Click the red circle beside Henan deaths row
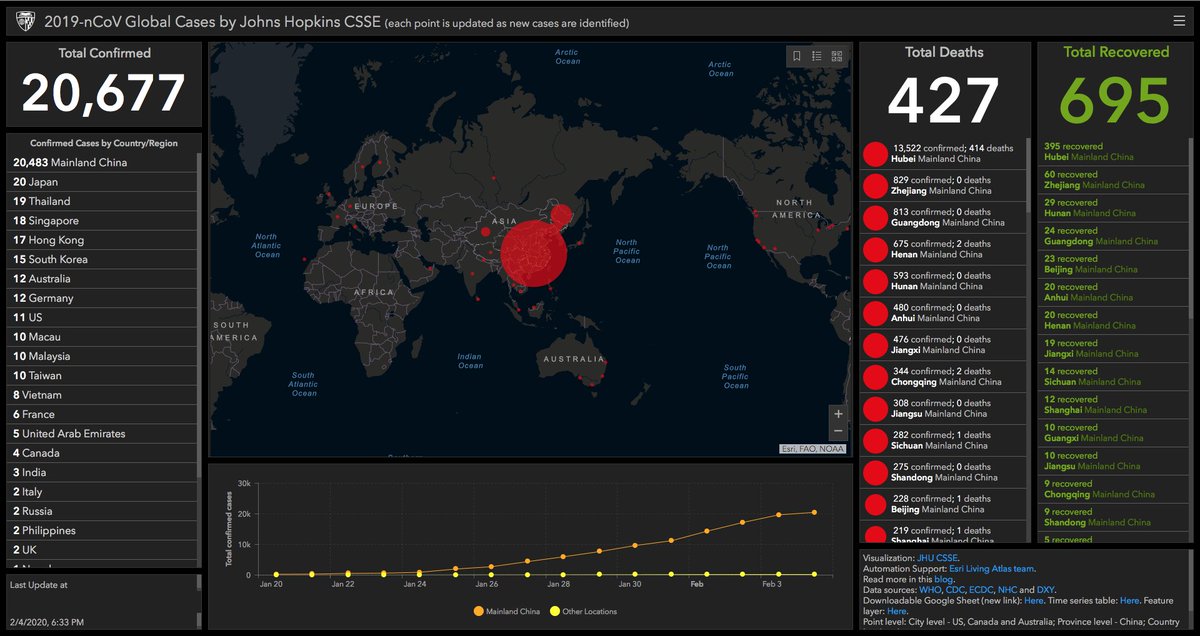 tap(876, 250)
